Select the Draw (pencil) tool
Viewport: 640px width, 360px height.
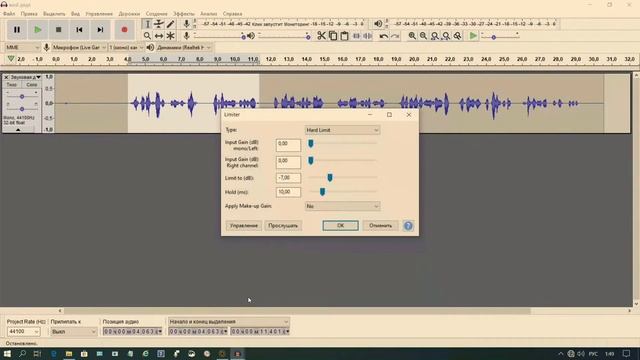(x=170, y=24)
